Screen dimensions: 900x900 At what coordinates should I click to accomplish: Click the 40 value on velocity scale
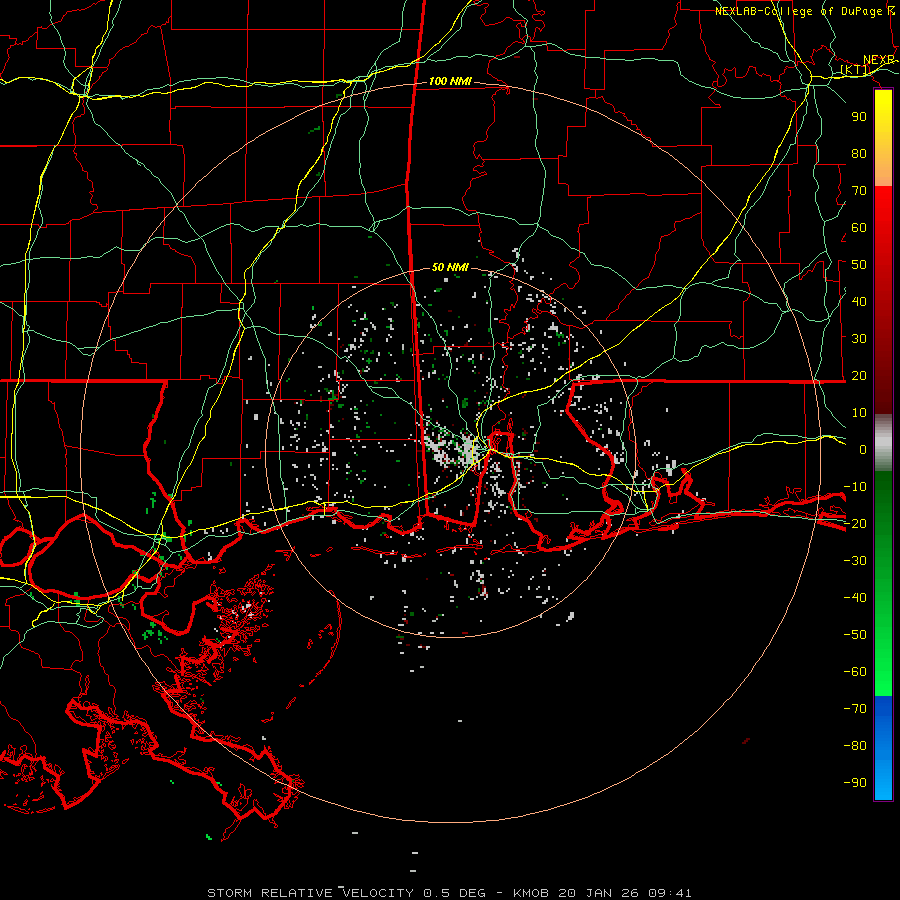859,301
